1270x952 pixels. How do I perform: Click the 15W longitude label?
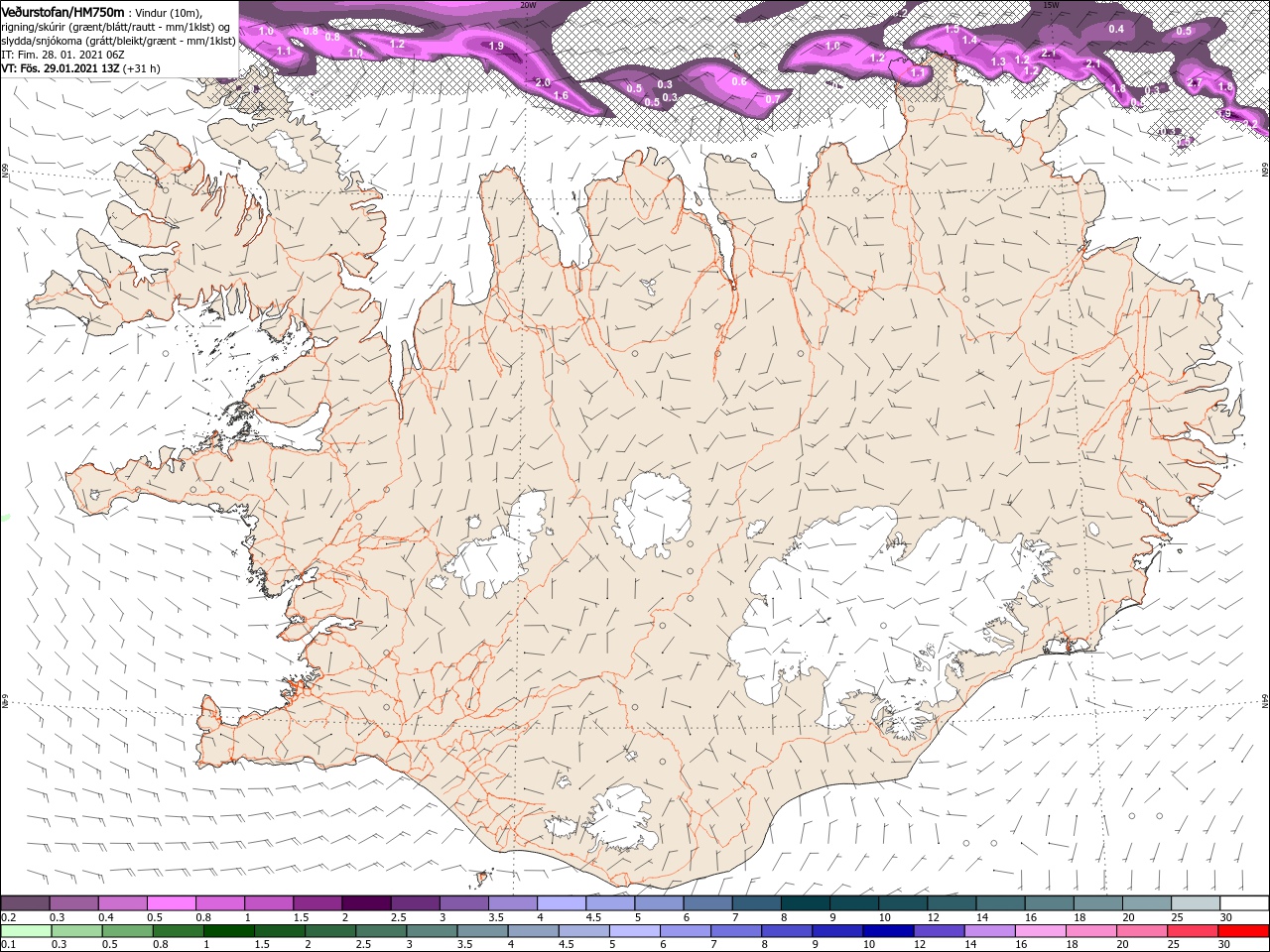(x=1051, y=5)
